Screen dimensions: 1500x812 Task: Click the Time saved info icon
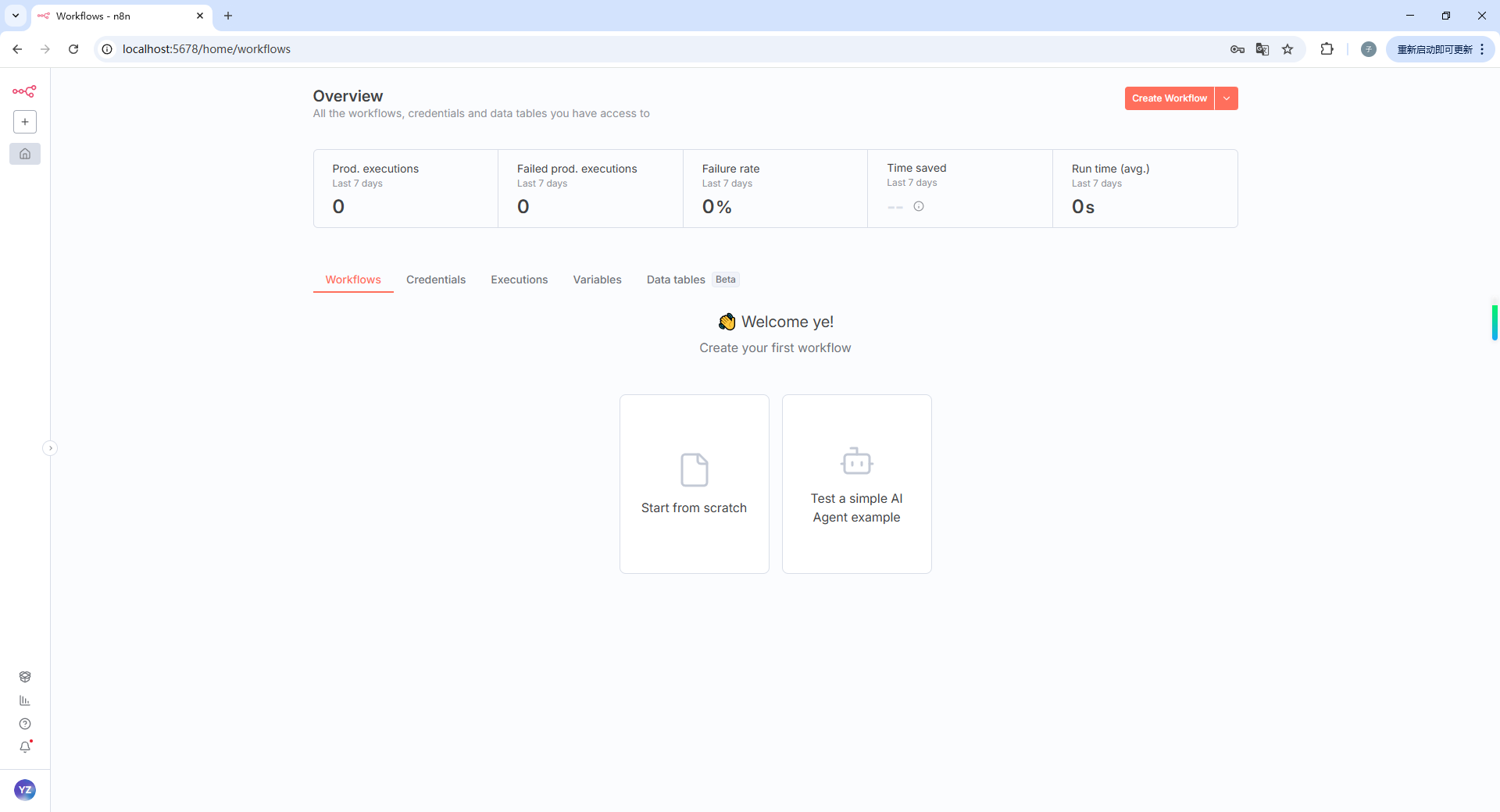[x=919, y=206]
